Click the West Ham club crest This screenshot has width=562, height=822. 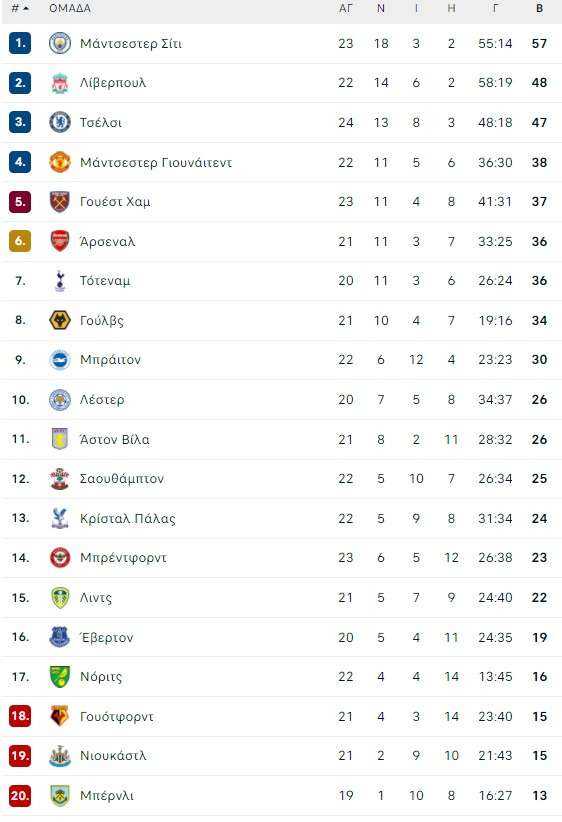point(60,201)
